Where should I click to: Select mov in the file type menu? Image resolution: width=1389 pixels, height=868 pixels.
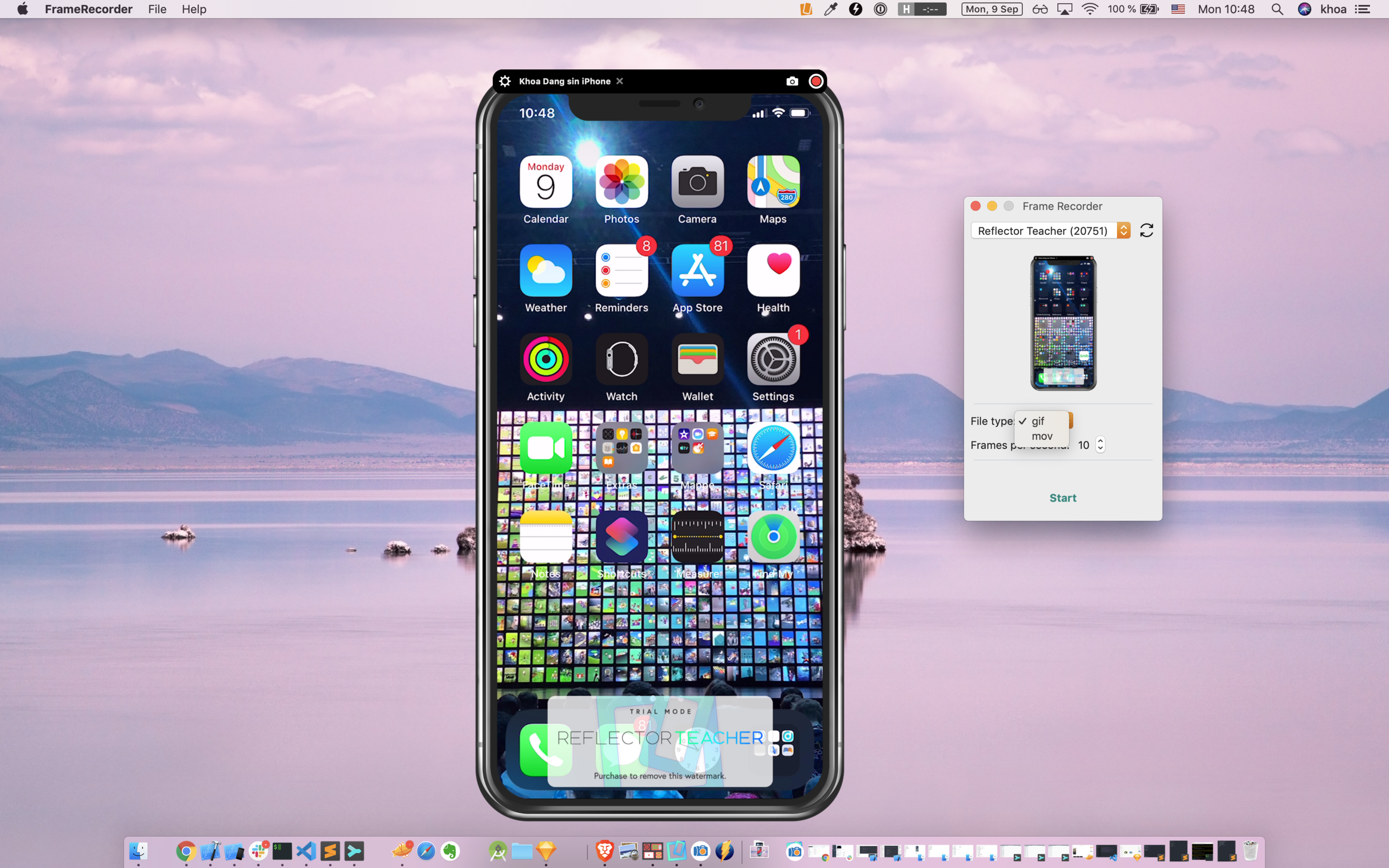(1042, 436)
